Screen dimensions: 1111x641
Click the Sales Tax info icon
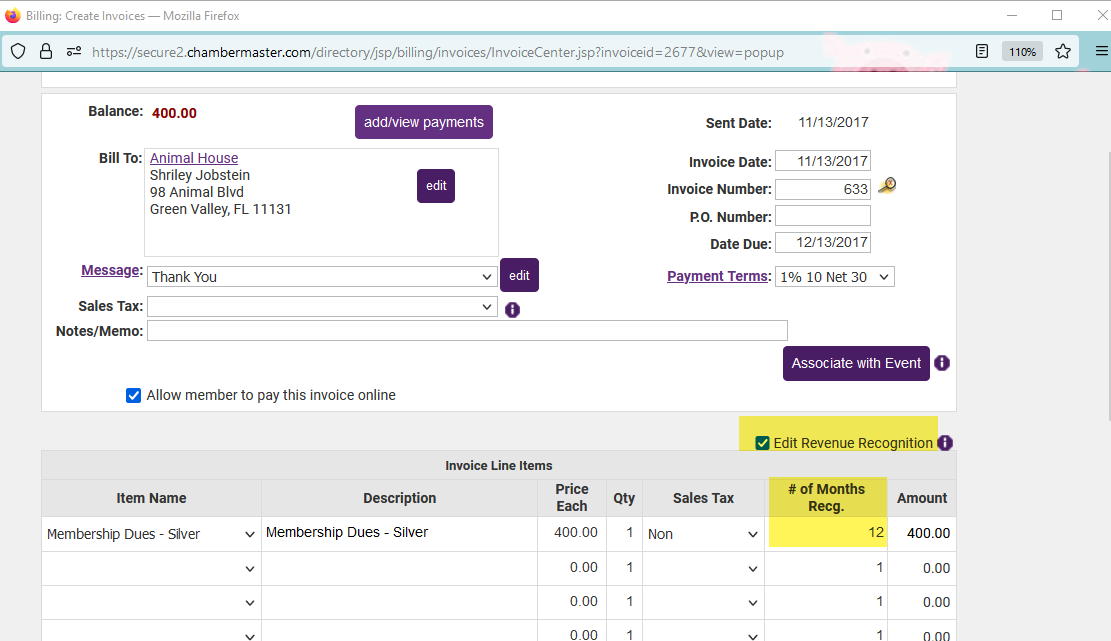point(513,310)
